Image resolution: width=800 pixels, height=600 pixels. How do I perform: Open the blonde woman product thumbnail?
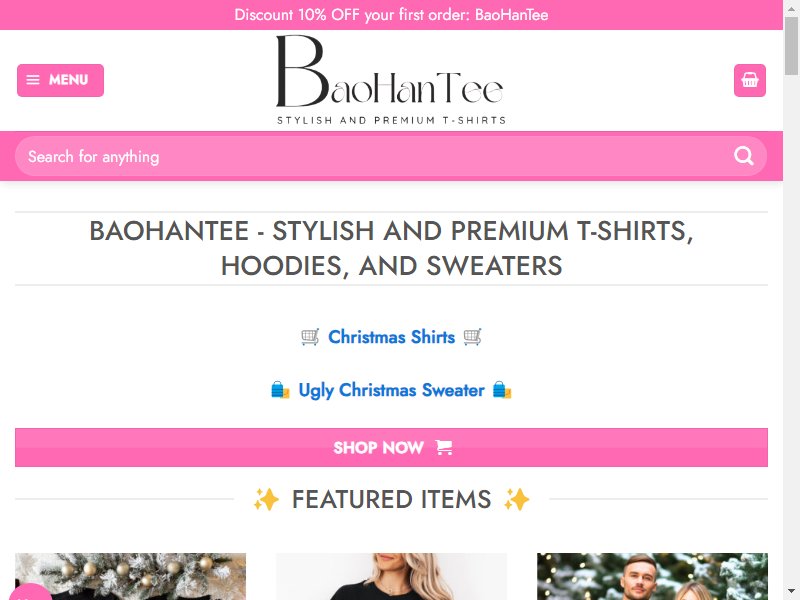(x=391, y=577)
